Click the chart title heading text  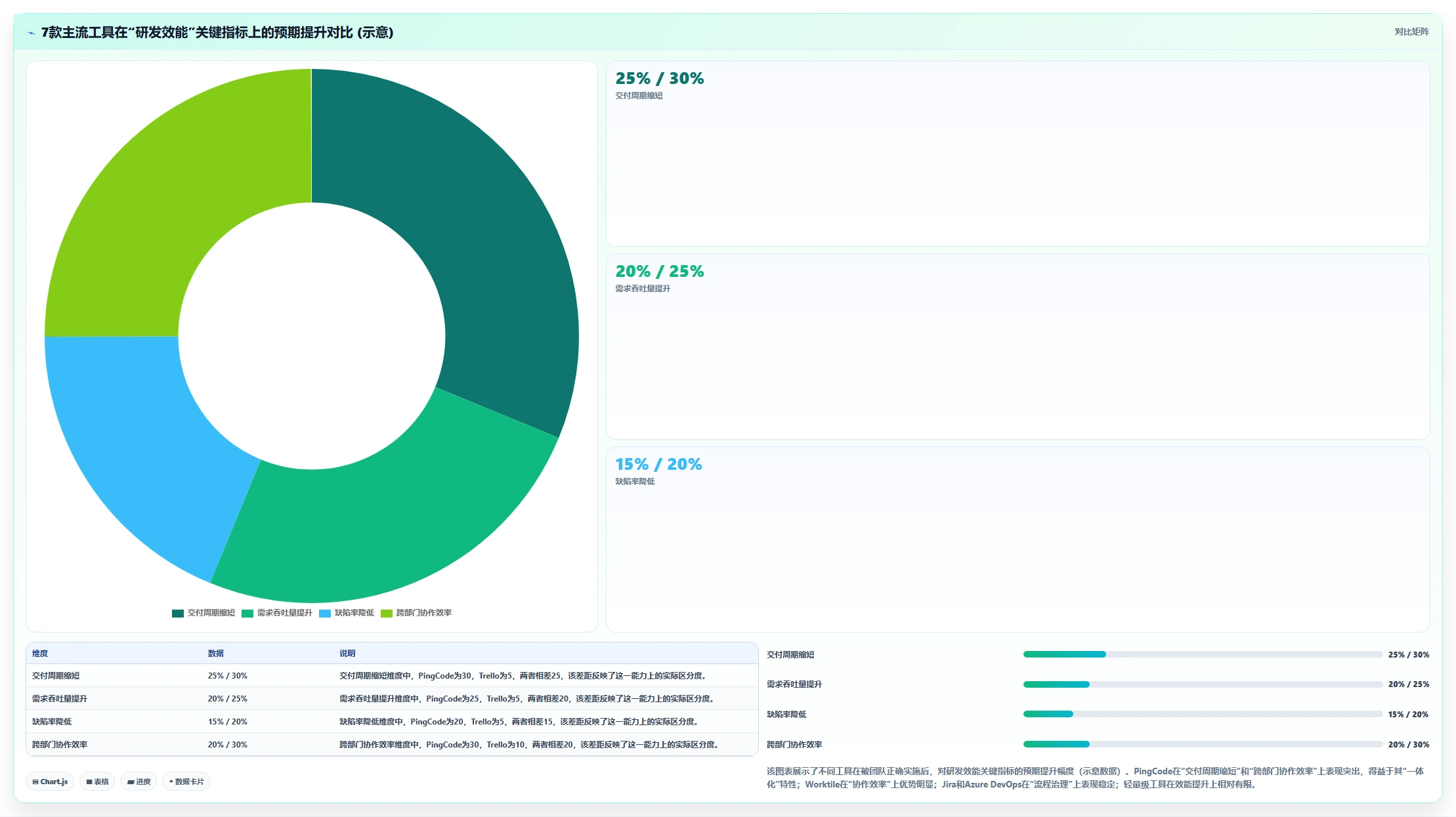217,33
